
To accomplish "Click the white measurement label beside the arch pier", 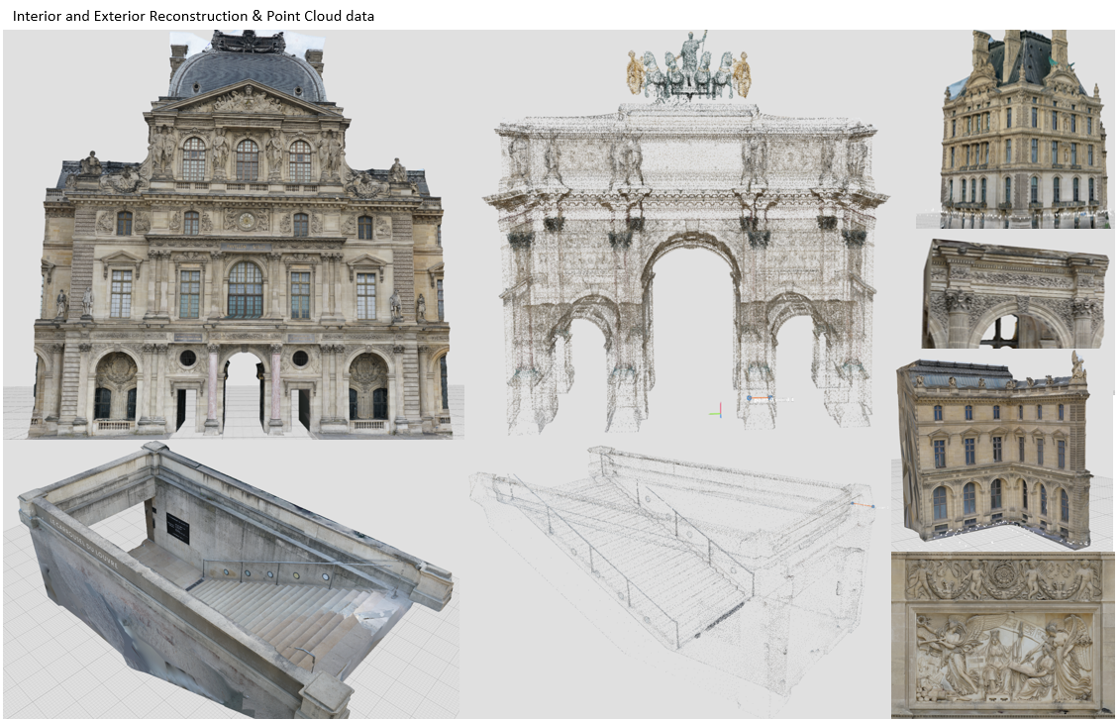I will (784, 399).
